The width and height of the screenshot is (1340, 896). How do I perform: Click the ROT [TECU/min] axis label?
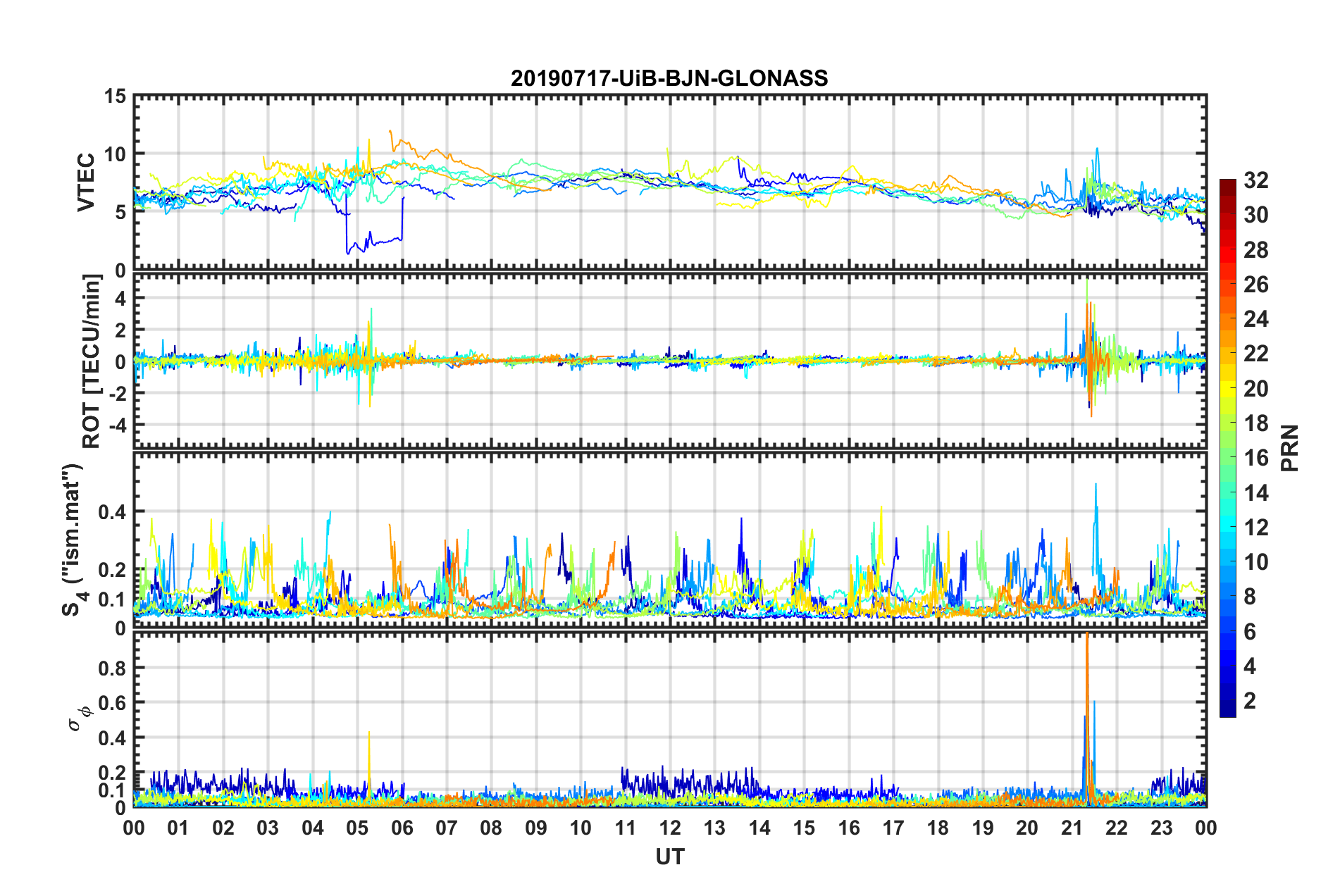click(92, 361)
